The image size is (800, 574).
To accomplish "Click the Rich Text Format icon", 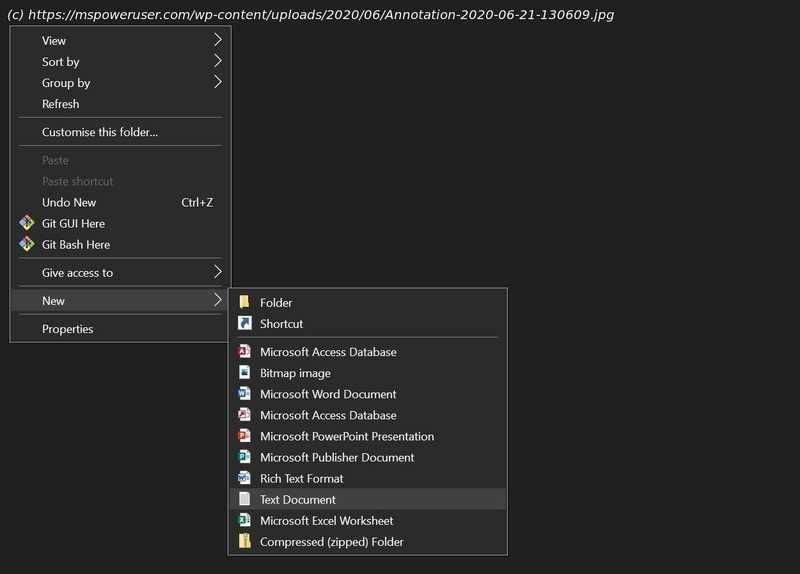I will pos(244,478).
